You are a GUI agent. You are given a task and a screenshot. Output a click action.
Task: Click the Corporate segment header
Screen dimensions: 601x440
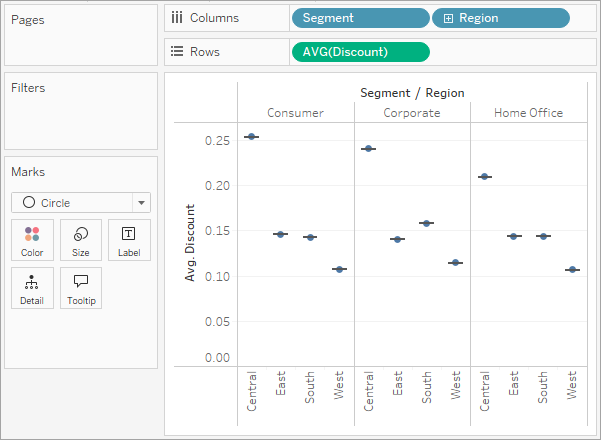(x=412, y=113)
